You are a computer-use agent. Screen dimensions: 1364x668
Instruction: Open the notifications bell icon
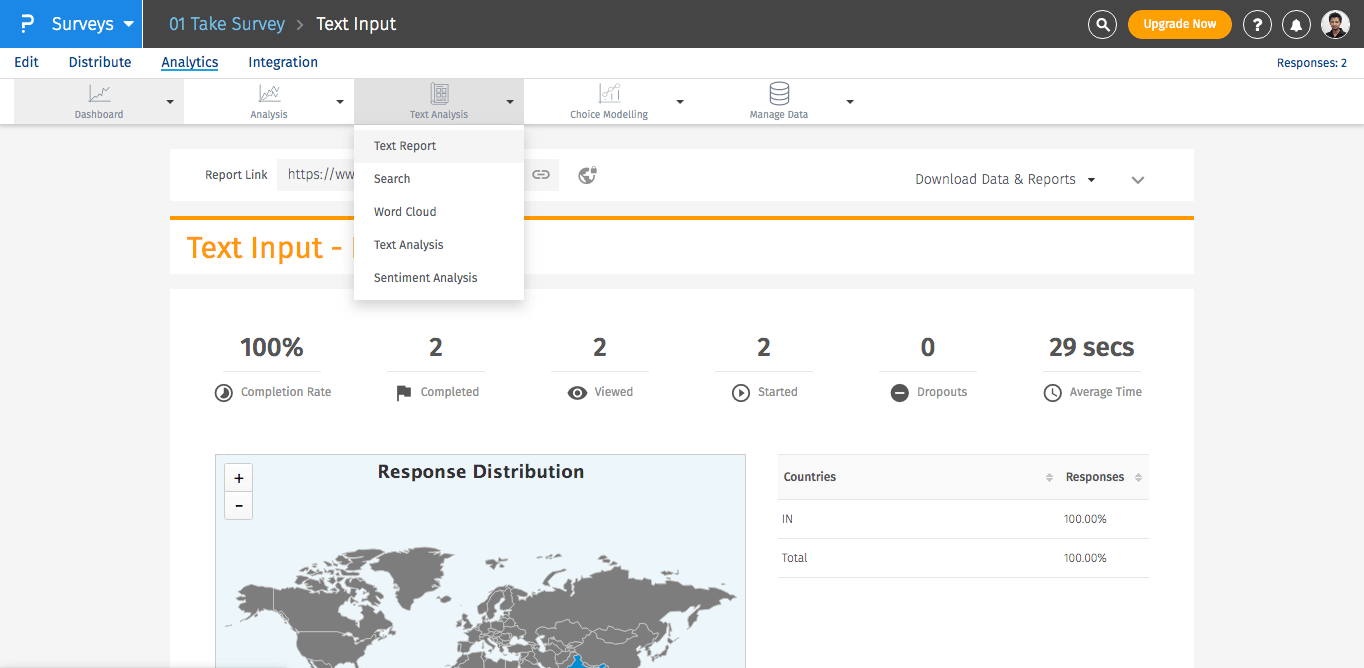point(1296,24)
